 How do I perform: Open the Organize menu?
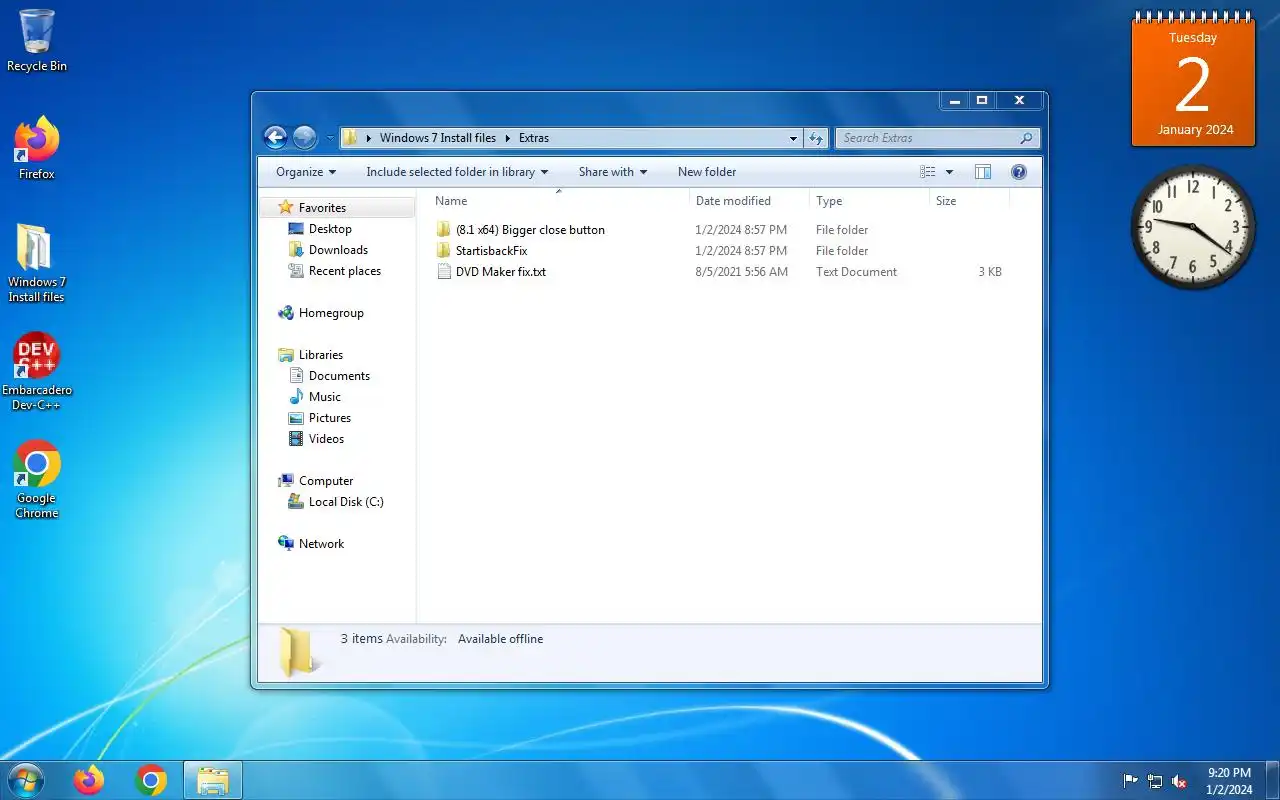(x=306, y=172)
